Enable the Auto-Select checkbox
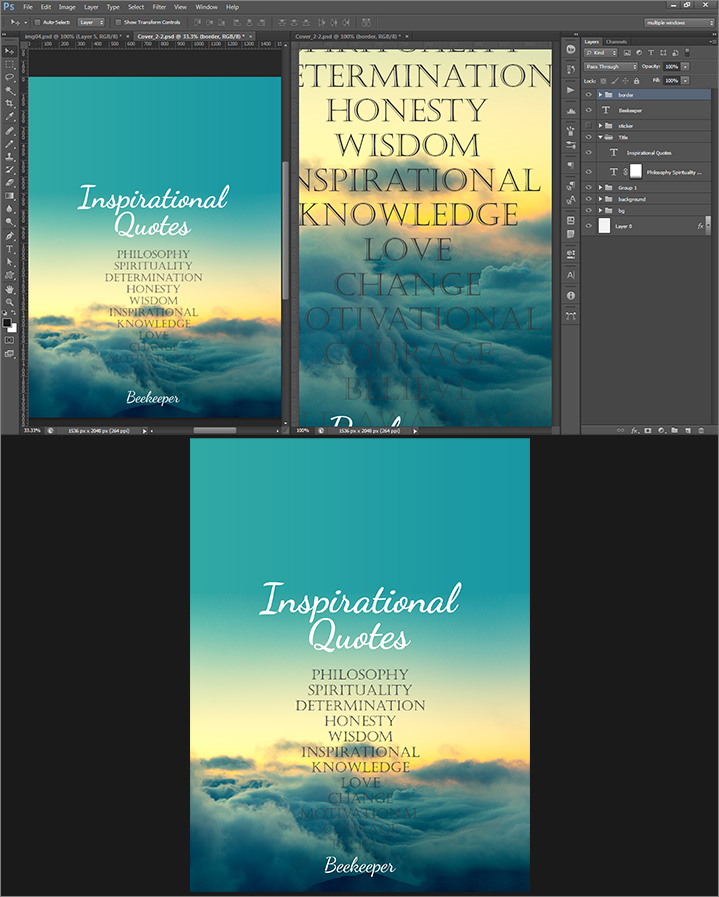 tap(37, 21)
